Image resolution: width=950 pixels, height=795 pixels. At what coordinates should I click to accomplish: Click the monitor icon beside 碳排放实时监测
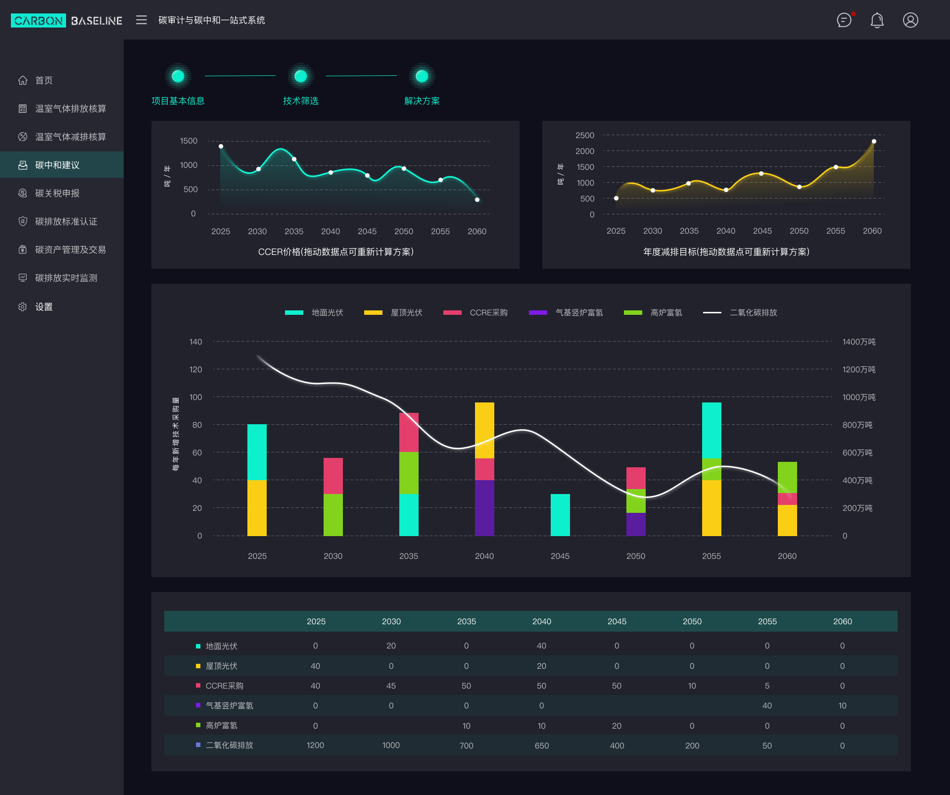[22, 278]
